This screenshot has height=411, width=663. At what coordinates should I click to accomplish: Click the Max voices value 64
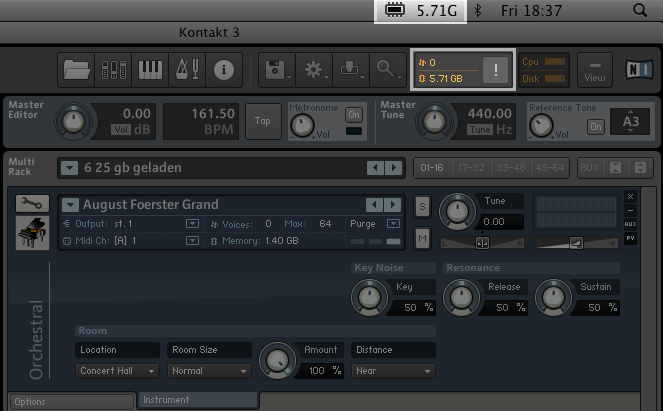(x=325, y=223)
